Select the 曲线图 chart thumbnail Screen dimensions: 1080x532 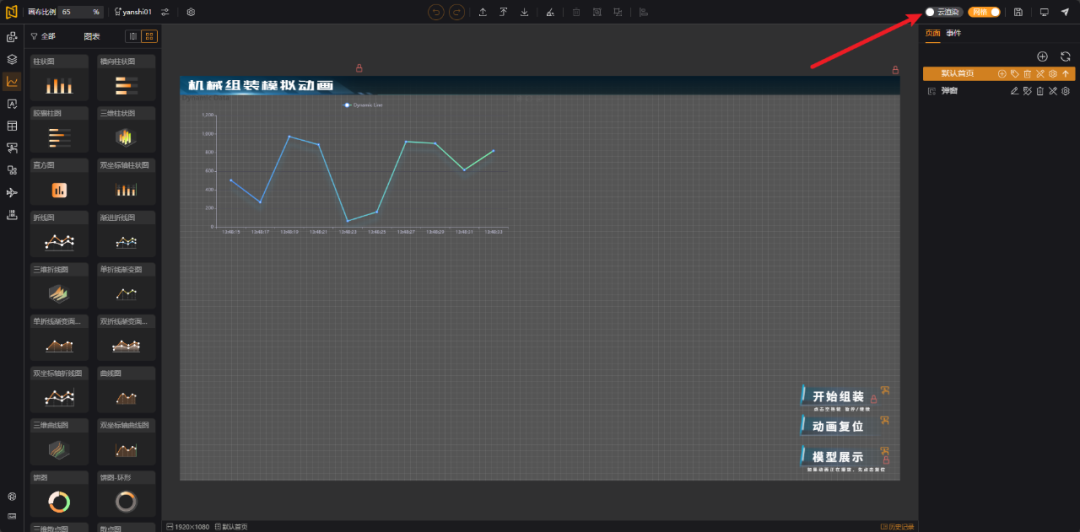pos(126,390)
